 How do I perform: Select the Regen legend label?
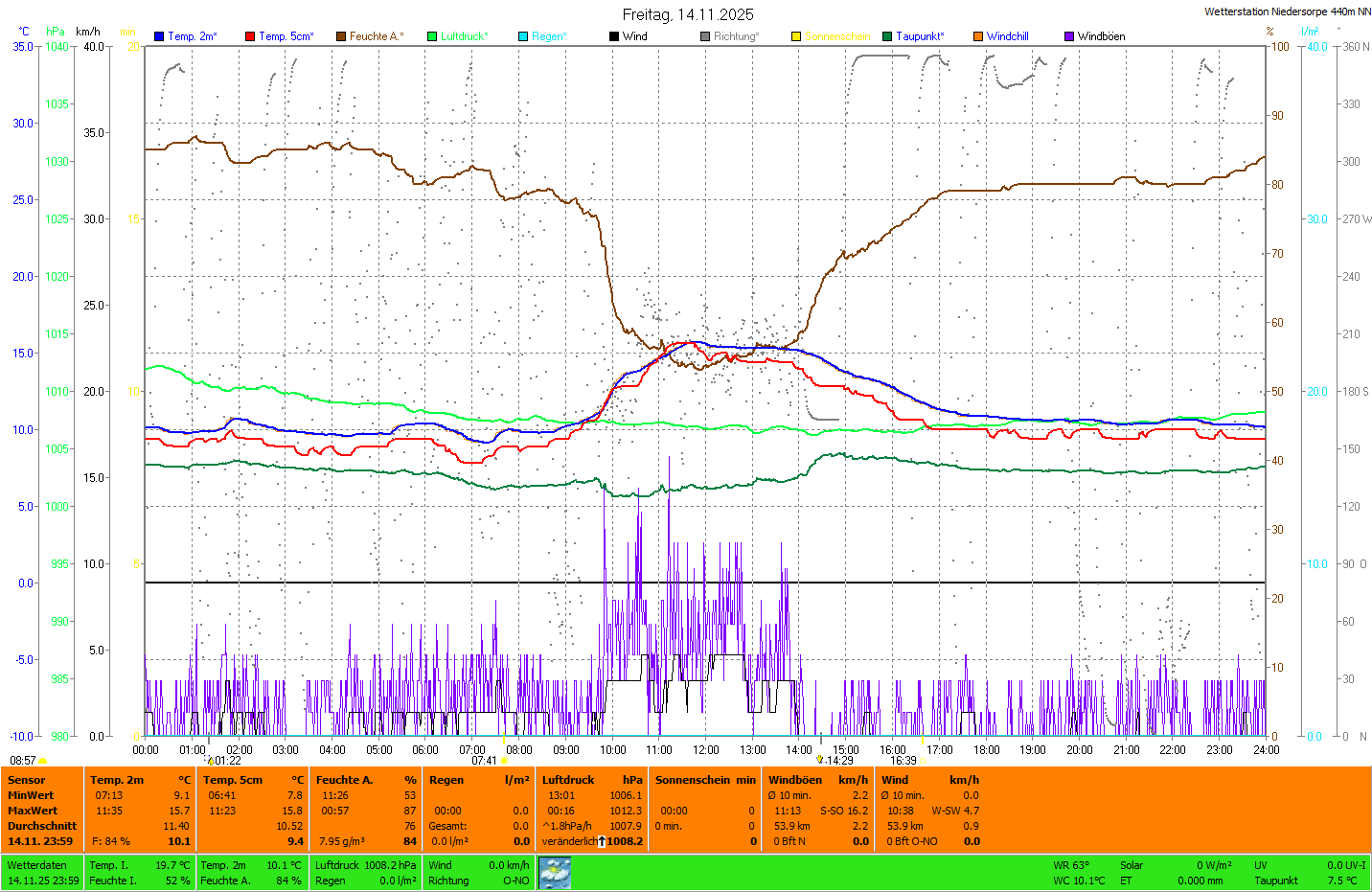(549, 36)
